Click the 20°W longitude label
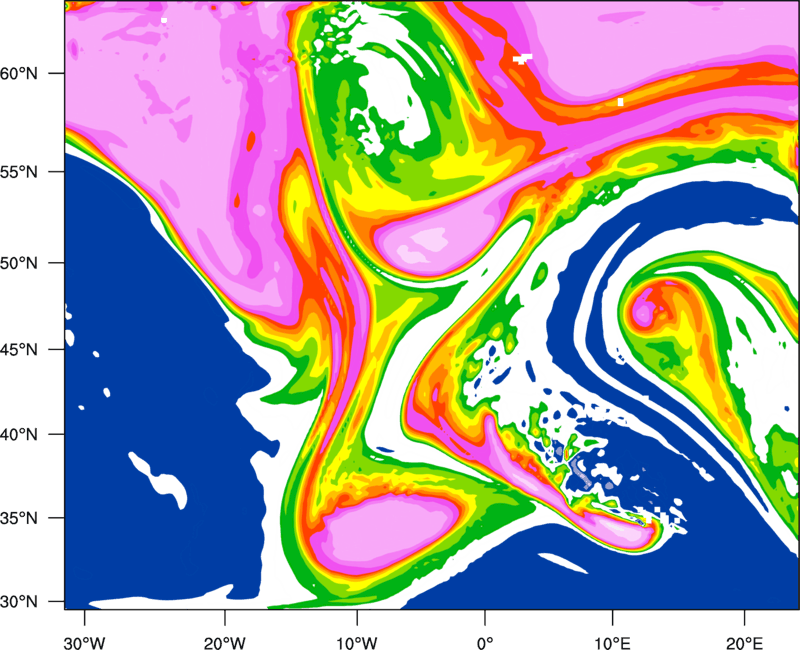This screenshot has width=800, height=650. 225,643
